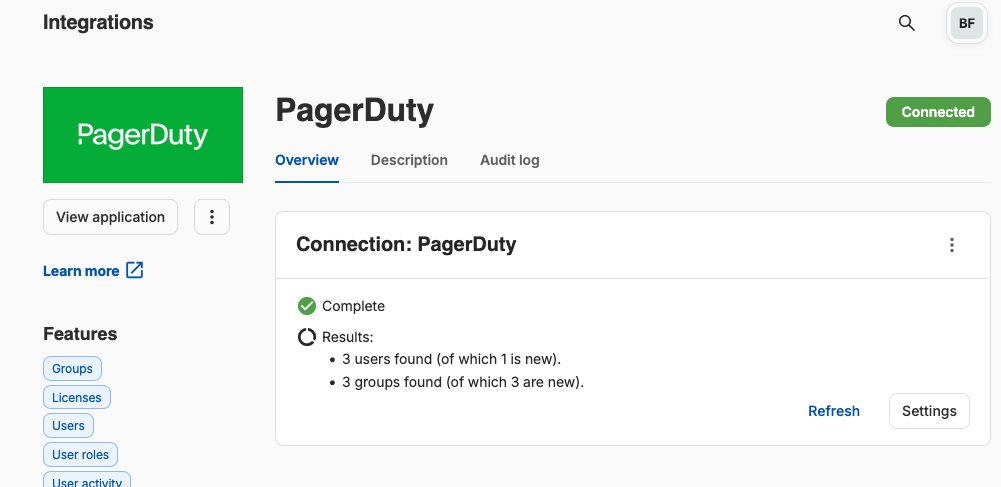Click the Integrations page heading
The height and width of the screenshot is (487, 1001).
point(98,22)
